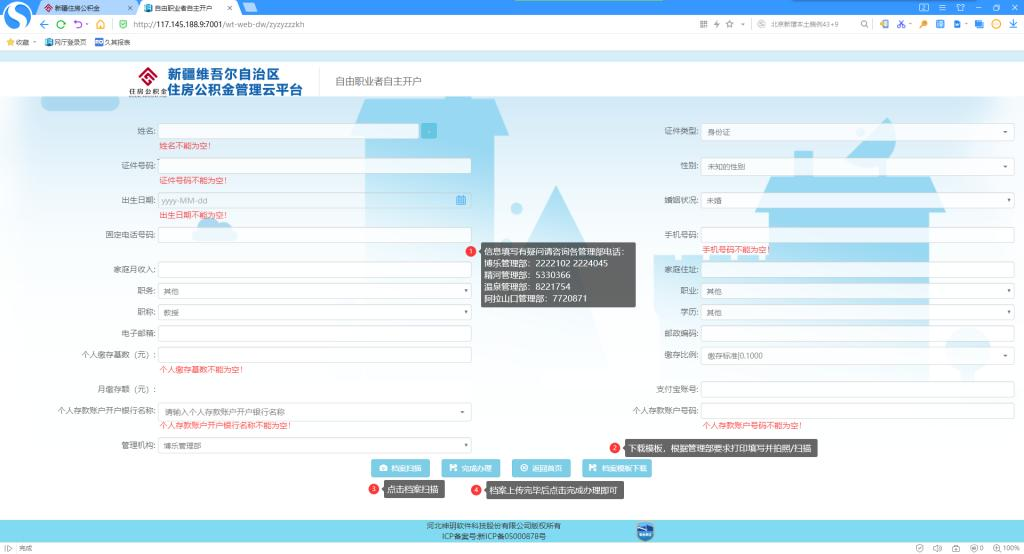Click the browser back arrow
The width and height of the screenshot is (1024, 554).
[x=44, y=24]
